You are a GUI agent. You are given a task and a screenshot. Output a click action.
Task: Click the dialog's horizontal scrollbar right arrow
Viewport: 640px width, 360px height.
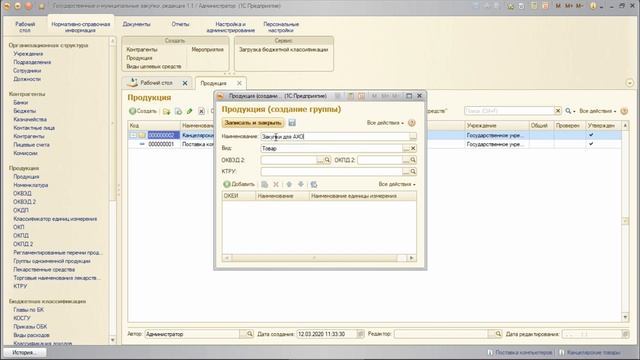[412, 258]
